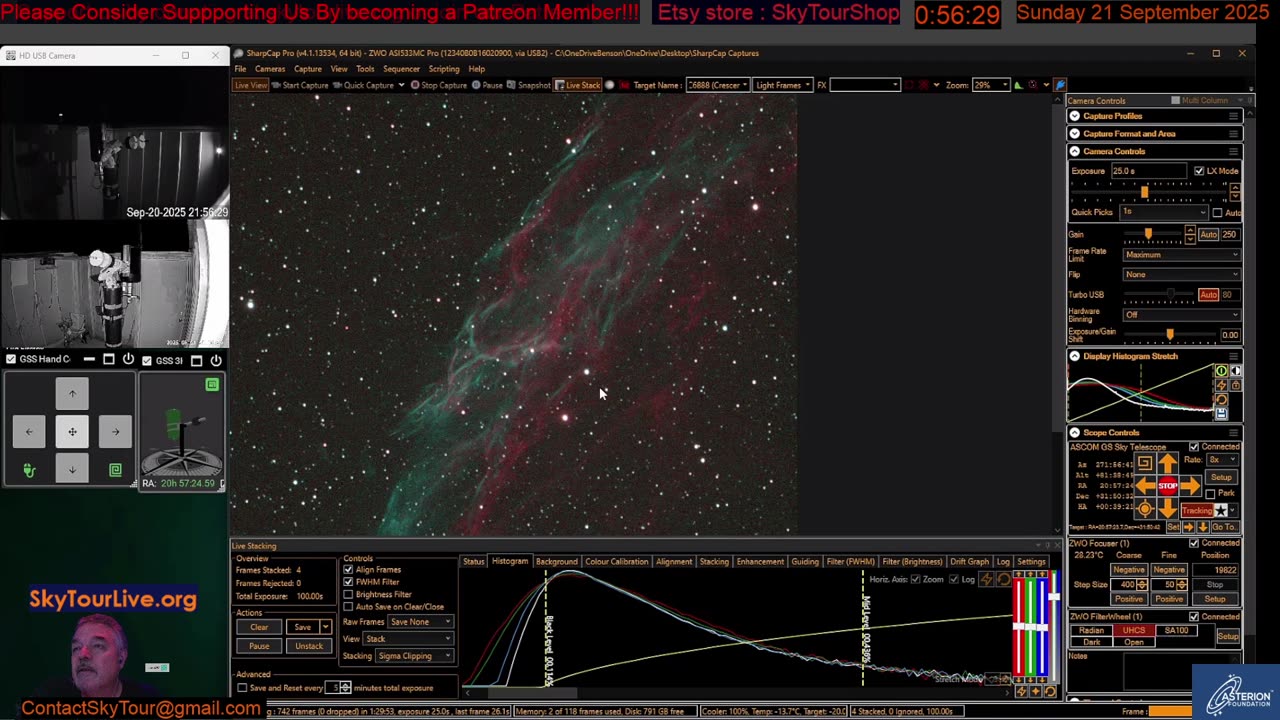The image size is (1280, 720).
Task: Click the Live Stack toolbar button
Action: (x=577, y=85)
